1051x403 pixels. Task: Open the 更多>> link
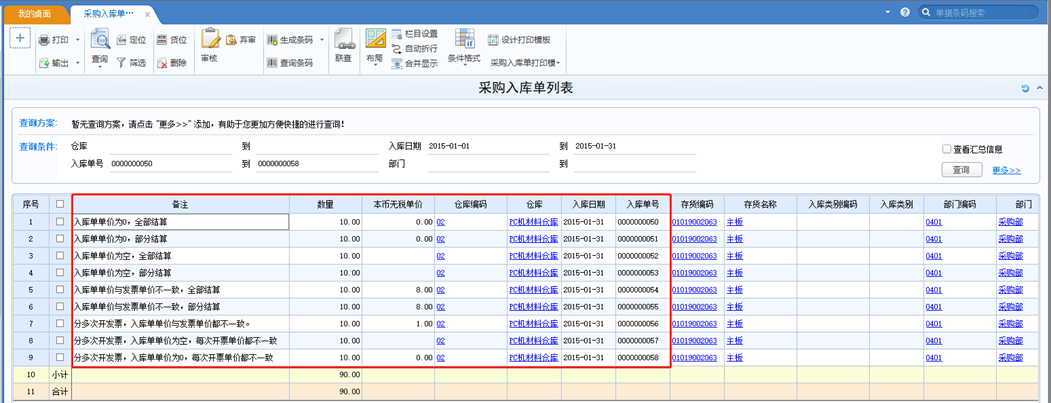1006,170
